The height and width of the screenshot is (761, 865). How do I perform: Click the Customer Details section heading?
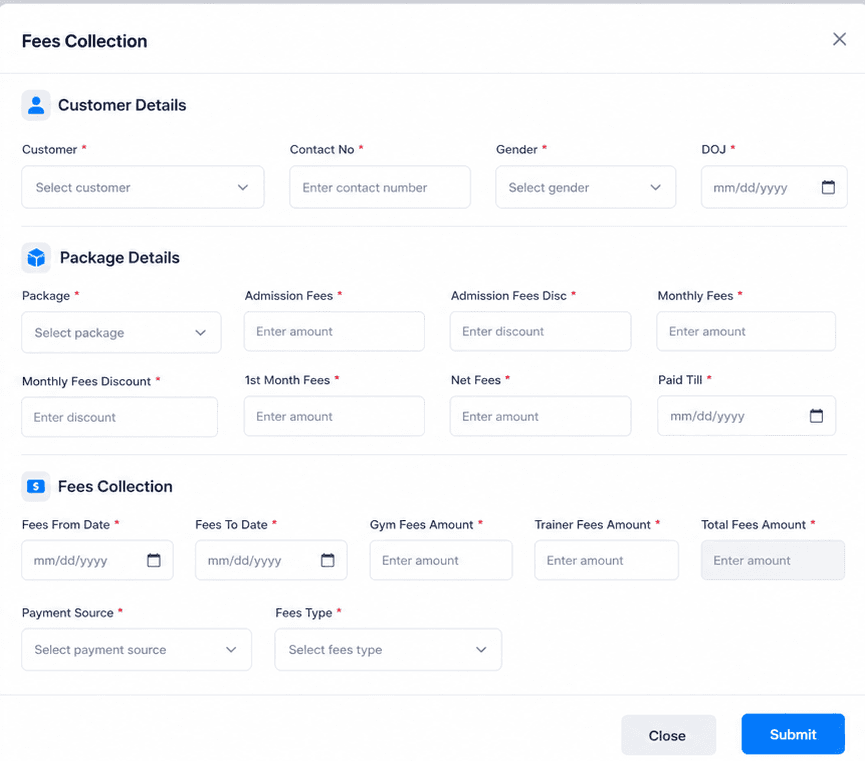pyautogui.click(x=122, y=105)
